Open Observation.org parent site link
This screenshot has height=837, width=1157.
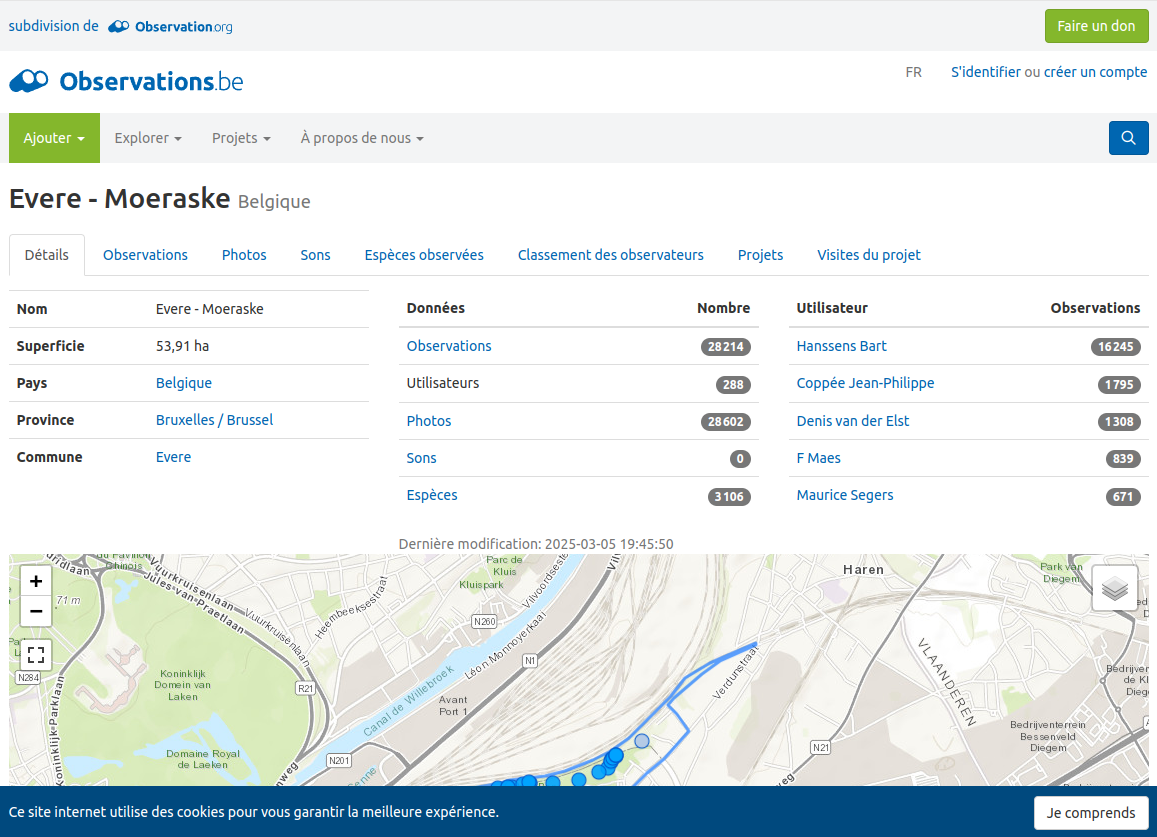tap(170, 27)
